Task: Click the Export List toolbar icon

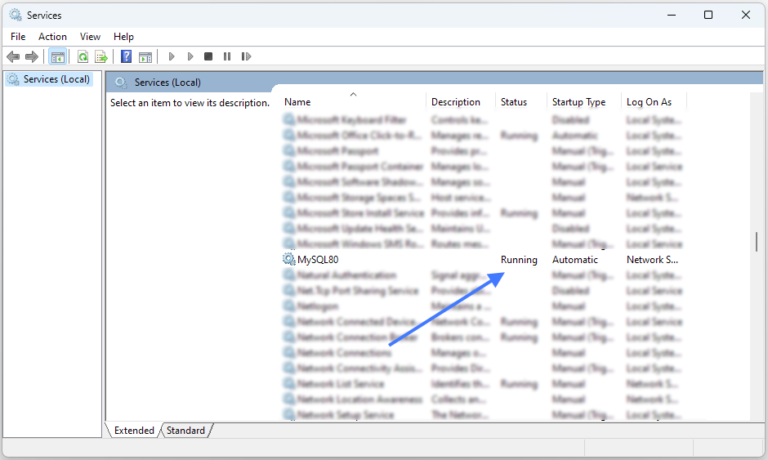Action: [x=101, y=57]
